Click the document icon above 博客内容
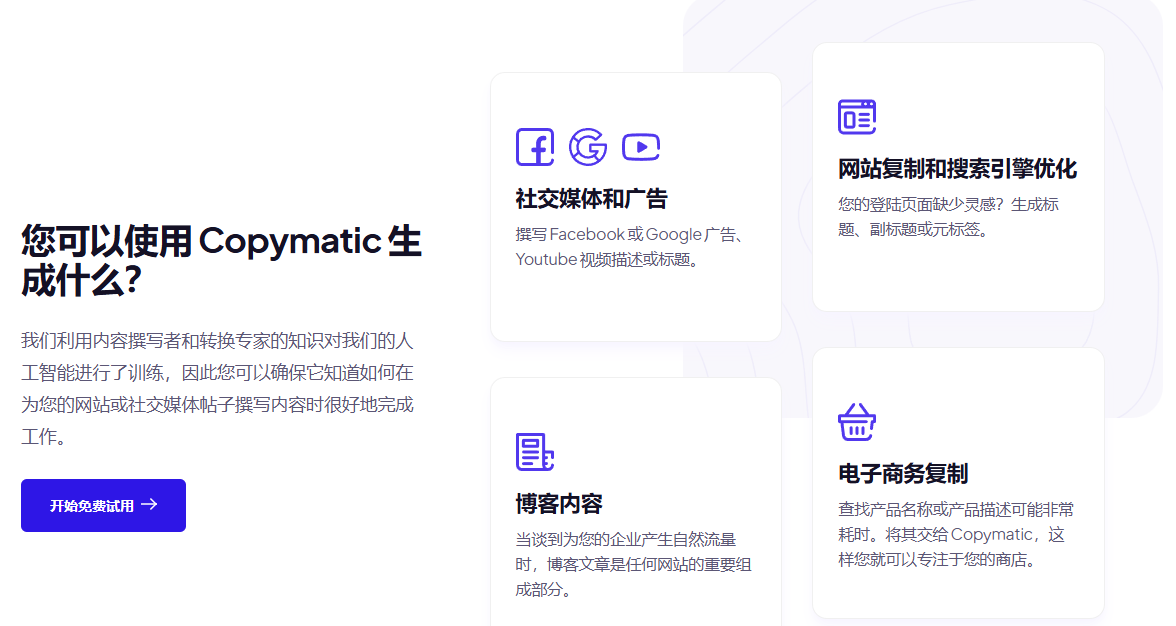Viewport: 1176px width, 626px height. pyautogui.click(x=535, y=452)
